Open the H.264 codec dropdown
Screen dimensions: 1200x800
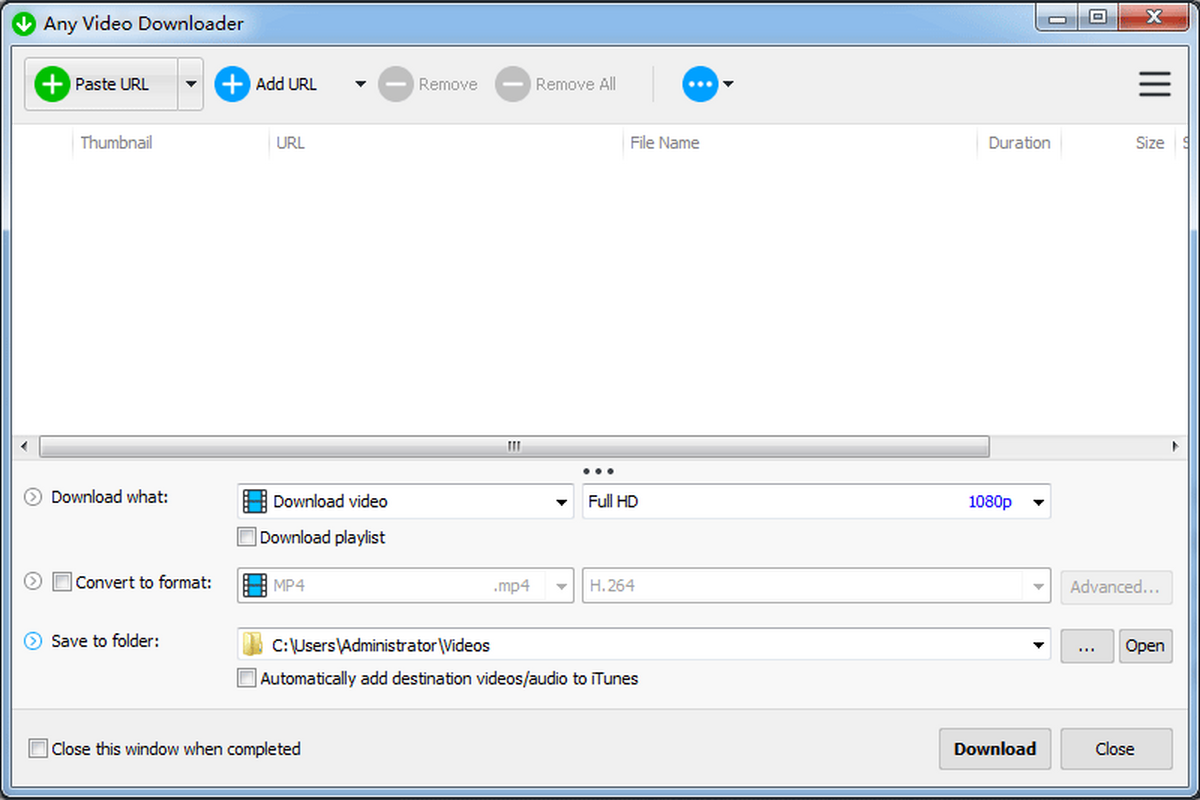[816, 586]
